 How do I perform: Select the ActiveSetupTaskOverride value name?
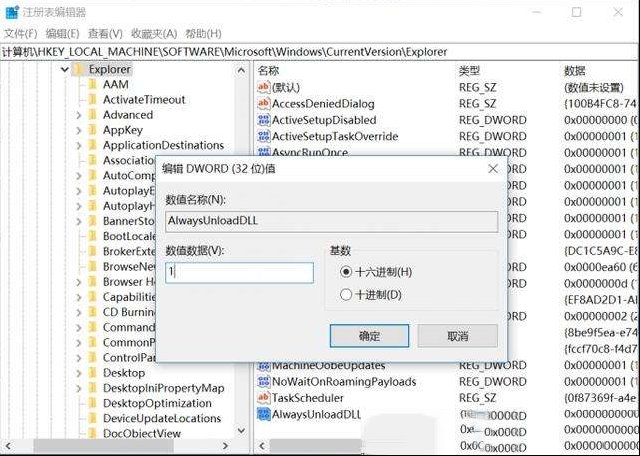[335, 136]
